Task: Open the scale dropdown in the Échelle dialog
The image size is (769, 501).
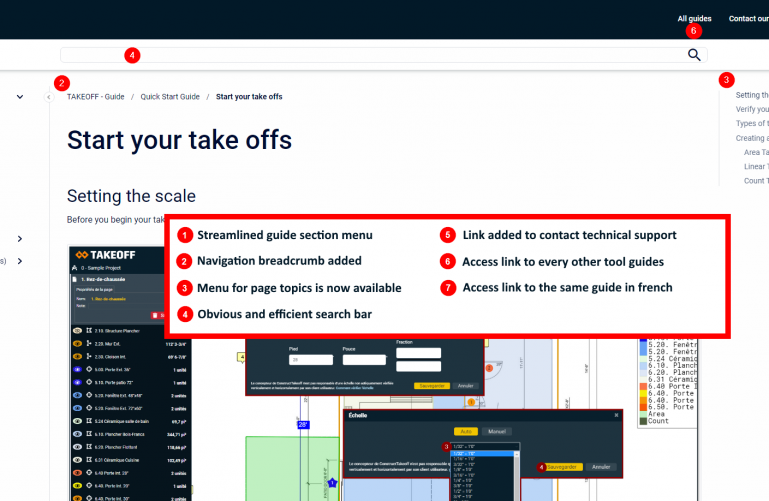Action: 485,447
